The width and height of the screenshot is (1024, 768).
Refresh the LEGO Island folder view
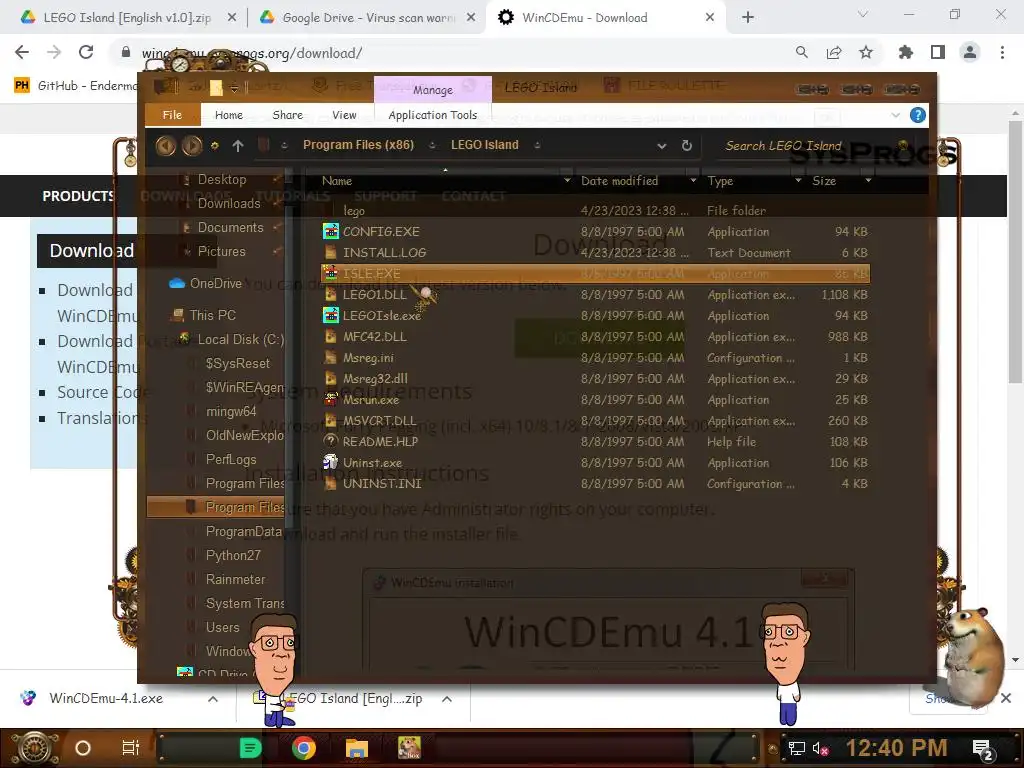point(686,146)
